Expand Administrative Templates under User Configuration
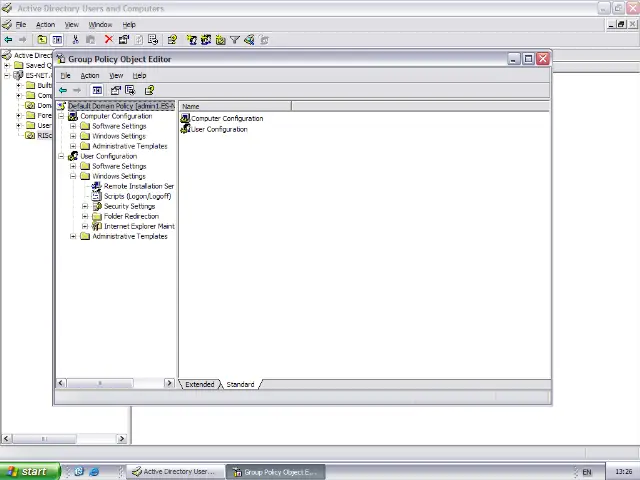The width and height of the screenshot is (640, 480). (73, 236)
